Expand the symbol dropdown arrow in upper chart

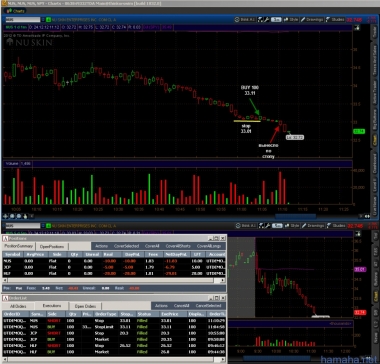click(42, 20)
